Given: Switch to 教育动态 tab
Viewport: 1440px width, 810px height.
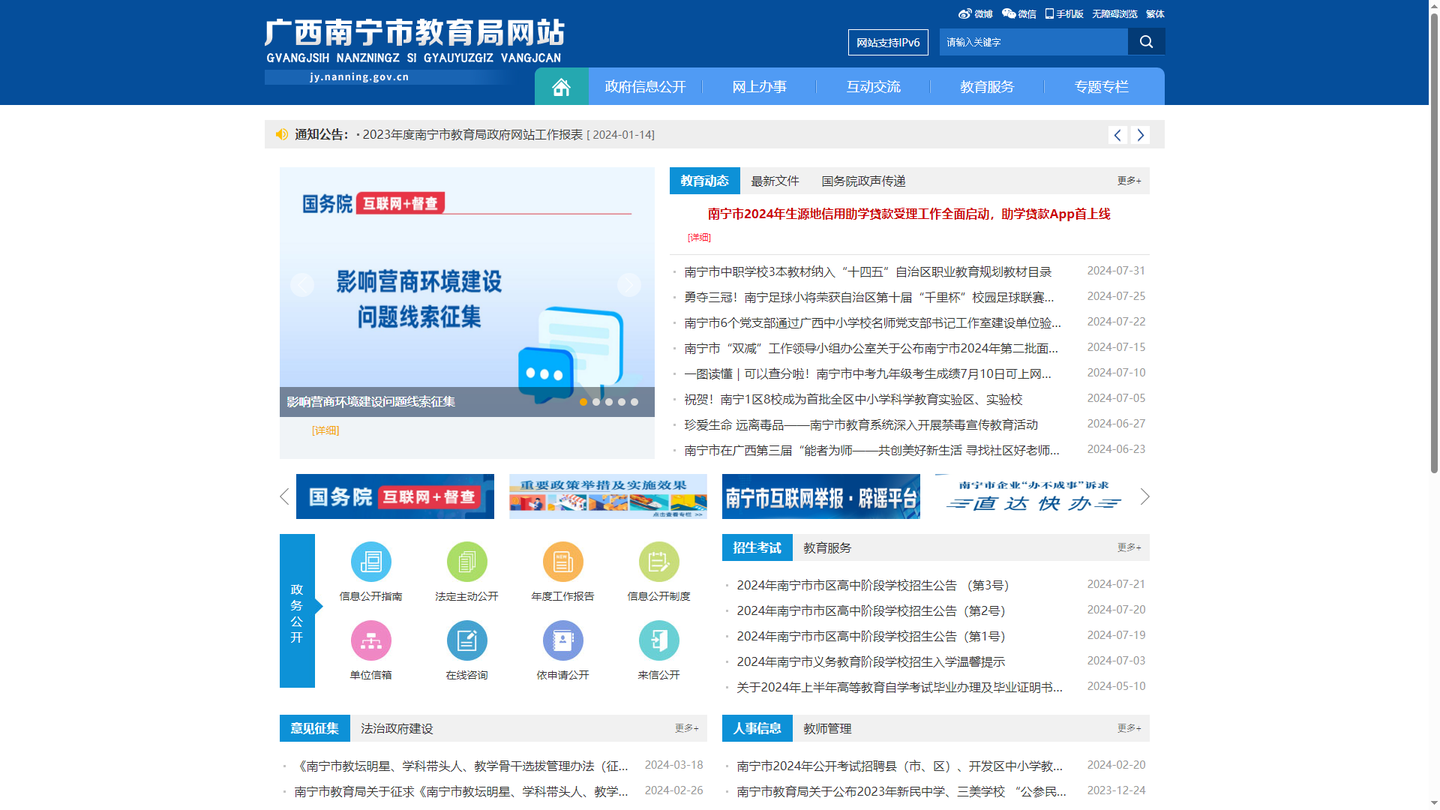Looking at the screenshot, I should [705, 181].
